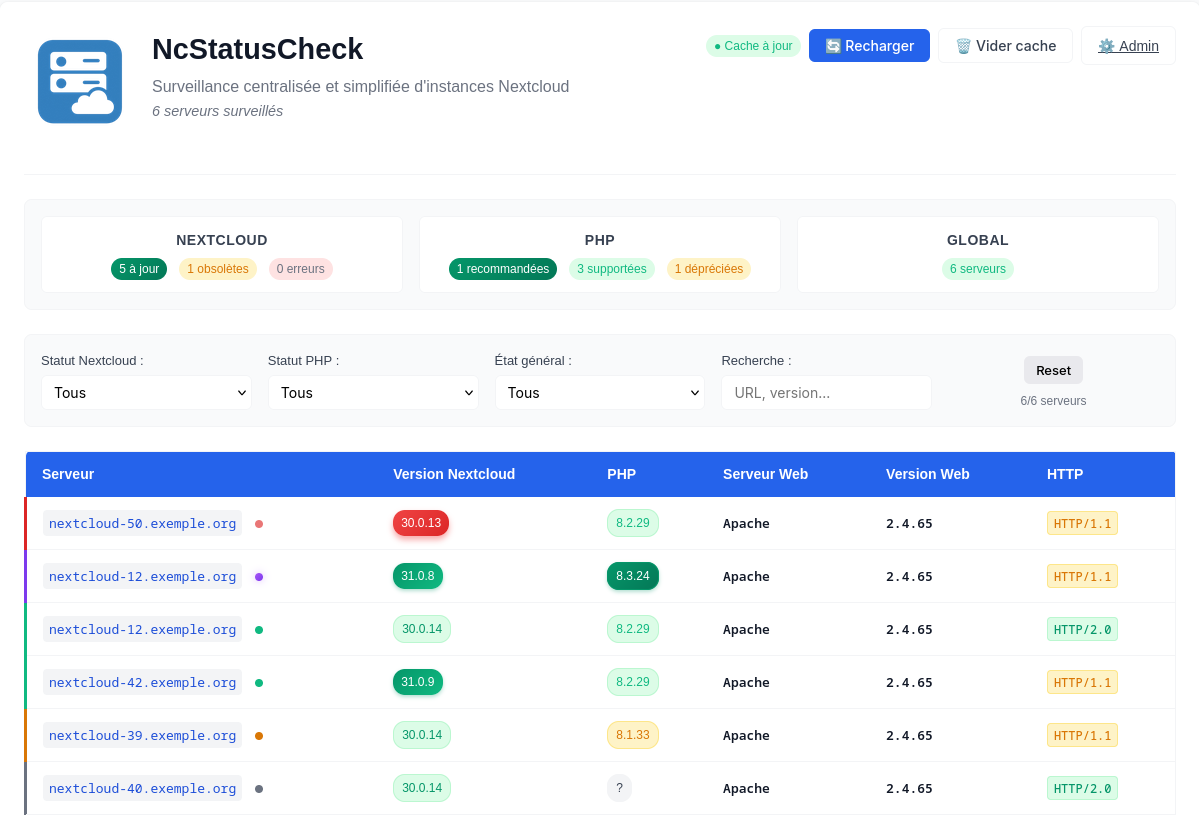Click 2.4.65 cell in nextcloud-42 row
The height and width of the screenshot is (834, 1199).
coord(909,683)
